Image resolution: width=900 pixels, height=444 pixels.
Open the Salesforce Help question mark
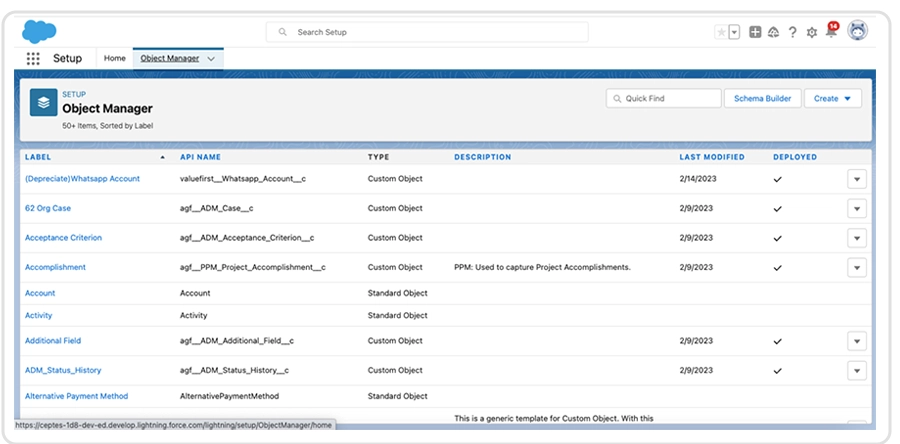tap(792, 32)
